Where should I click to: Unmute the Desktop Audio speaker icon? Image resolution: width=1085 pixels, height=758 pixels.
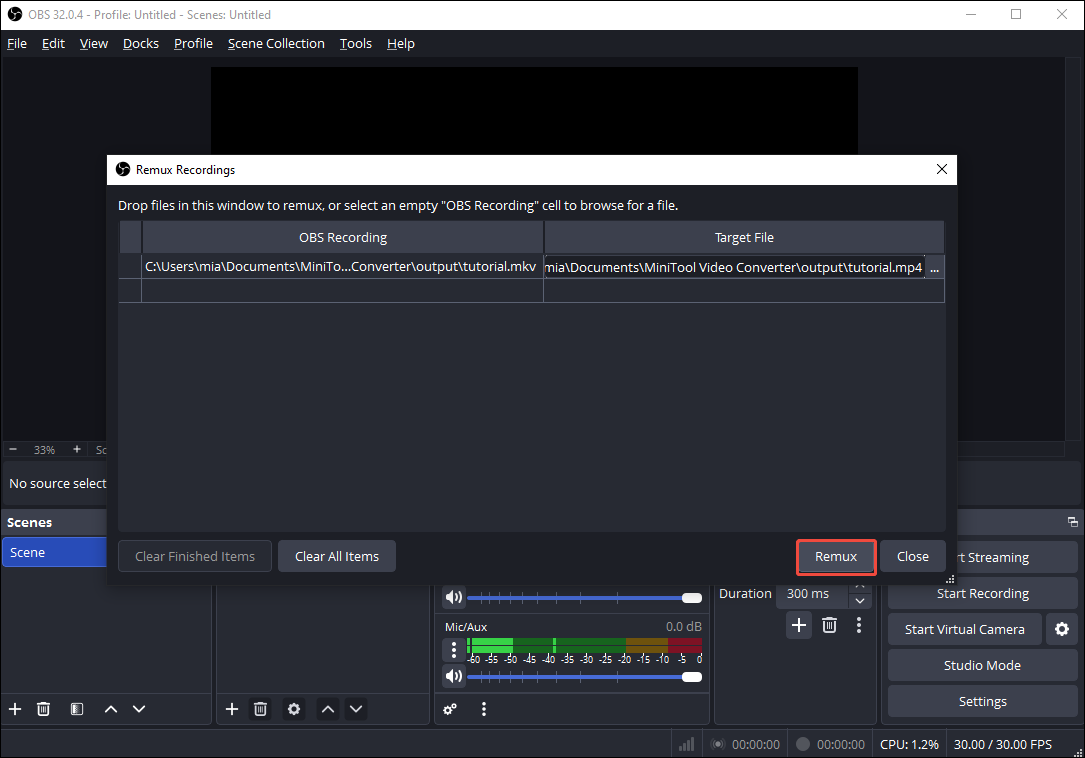pyautogui.click(x=454, y=597)
